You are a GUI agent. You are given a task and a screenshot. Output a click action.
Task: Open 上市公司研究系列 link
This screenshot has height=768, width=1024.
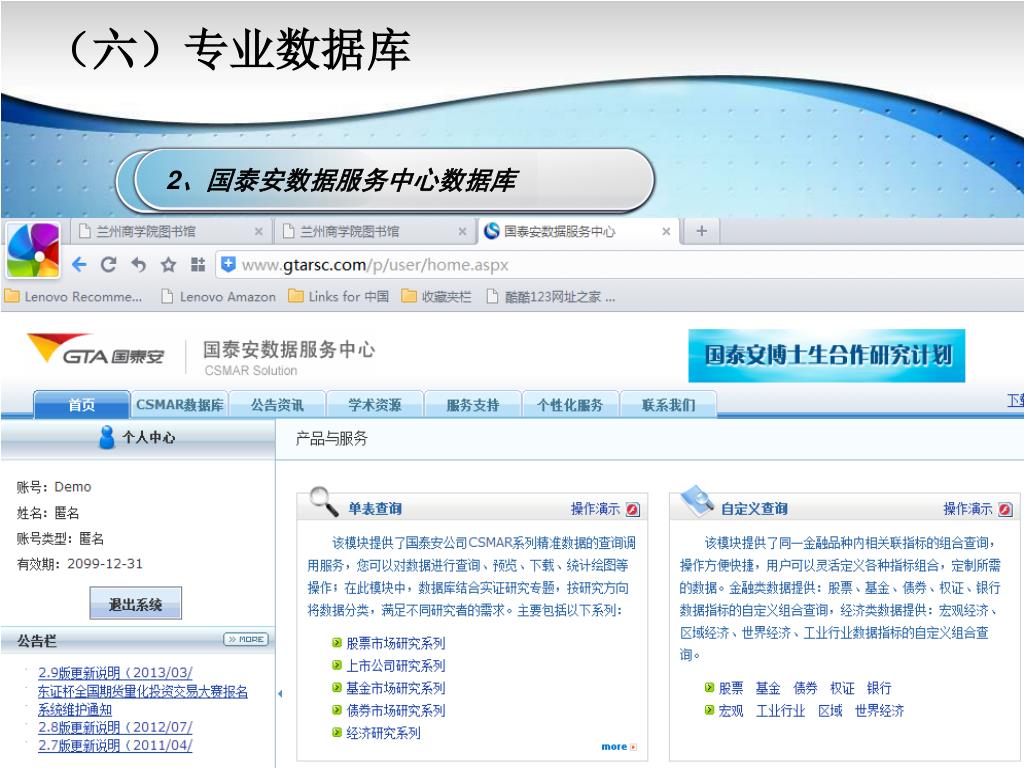coord(395,665)
